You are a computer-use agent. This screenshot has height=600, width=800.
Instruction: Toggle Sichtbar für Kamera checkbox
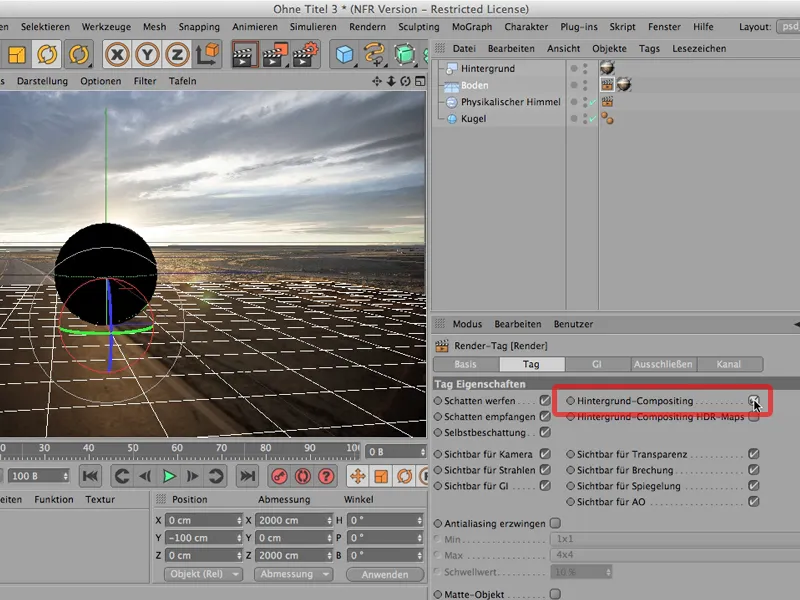(545, 454)
